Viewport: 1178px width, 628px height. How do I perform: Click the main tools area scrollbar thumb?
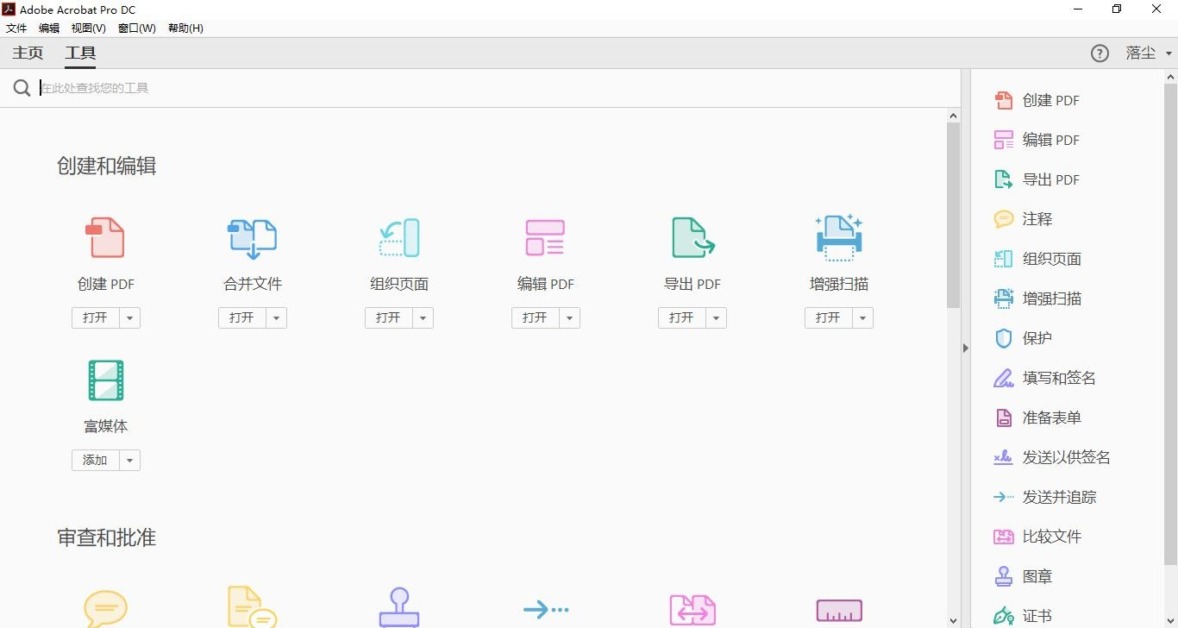953,216
